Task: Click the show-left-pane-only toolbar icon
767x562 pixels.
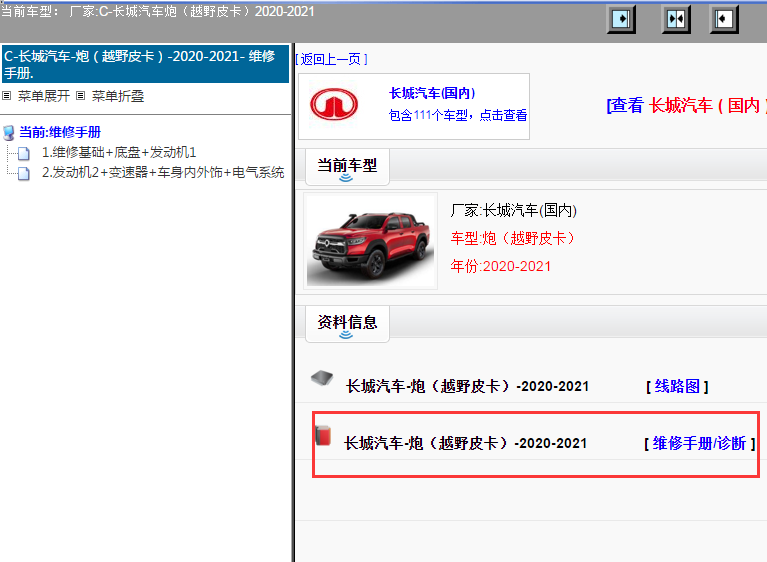Action: tap(724, 19)
